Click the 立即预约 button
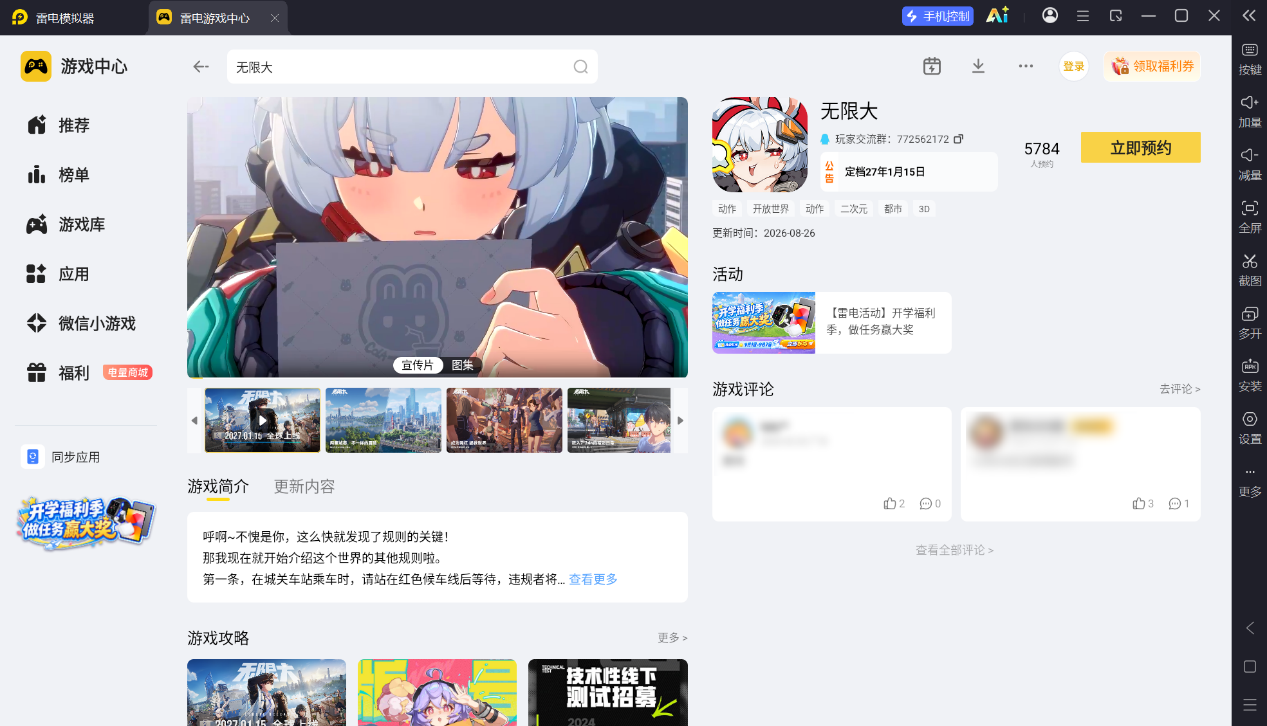The height and width of the screenshot is (726, 1267). (x=1141, y=148)
